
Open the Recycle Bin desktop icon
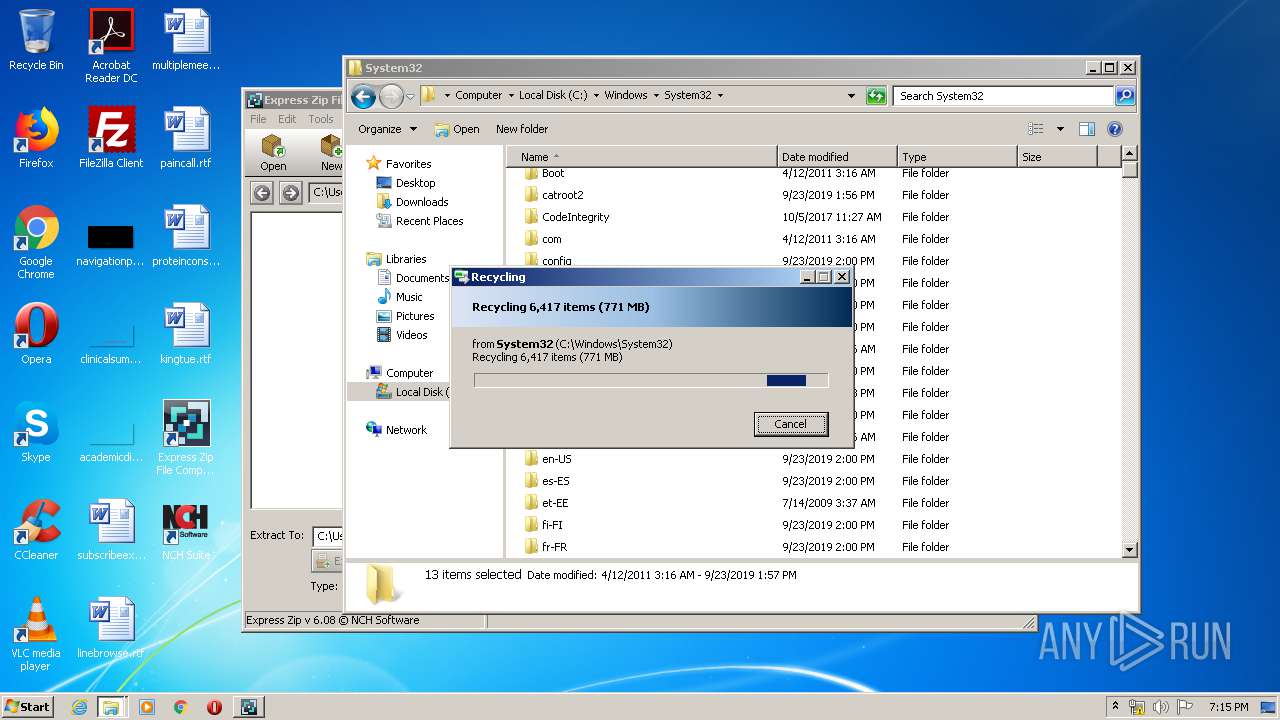(36, 40)
